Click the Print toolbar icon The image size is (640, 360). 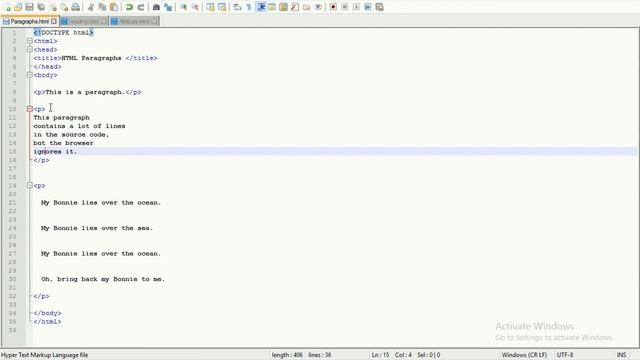(x=76, y=7)
